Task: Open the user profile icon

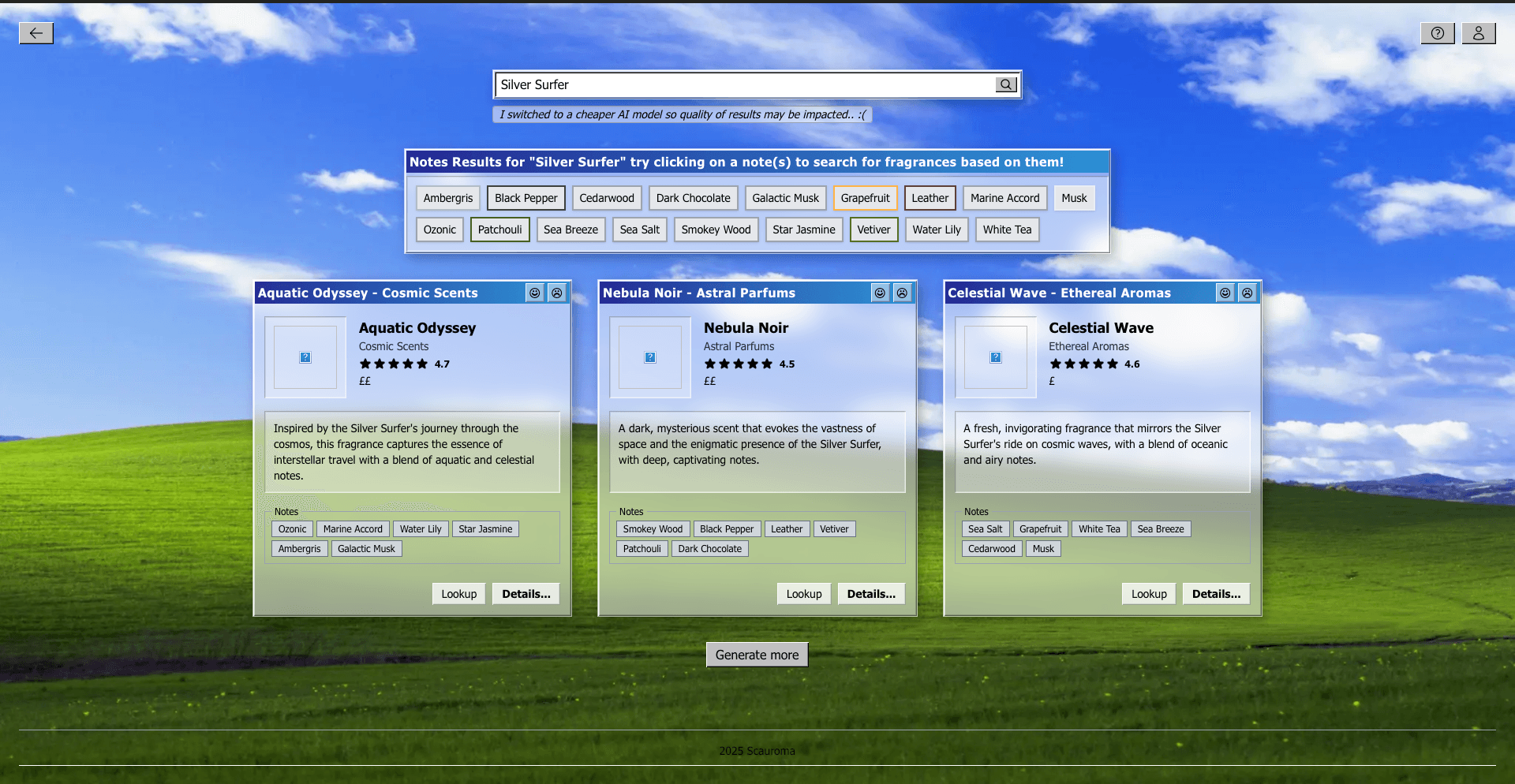Action: [x=1478, y=33]
